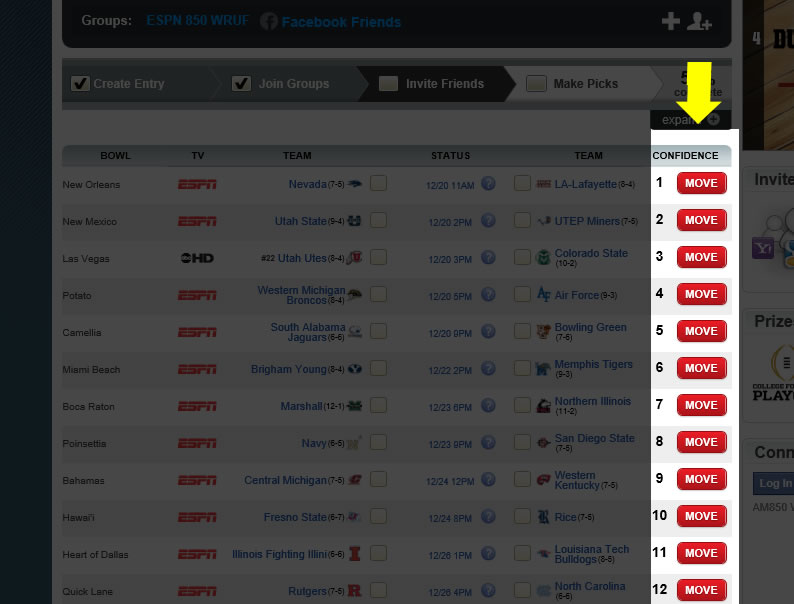This screenshot has height=604, width=794.
Task: Go to Join Groups step
Action: click(x=294, y=84)
